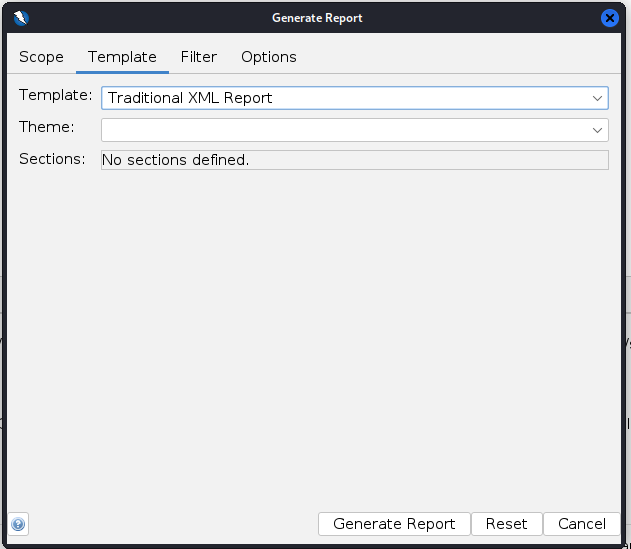The image size is (631, 549).
Task: Click the help icon at bottom-left
Action: pos(18,524)
